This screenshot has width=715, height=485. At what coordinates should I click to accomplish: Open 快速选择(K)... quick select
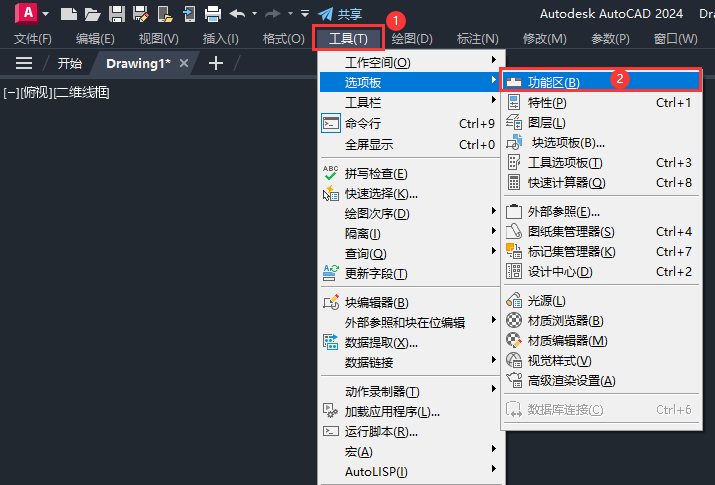[x=409, y=194]
